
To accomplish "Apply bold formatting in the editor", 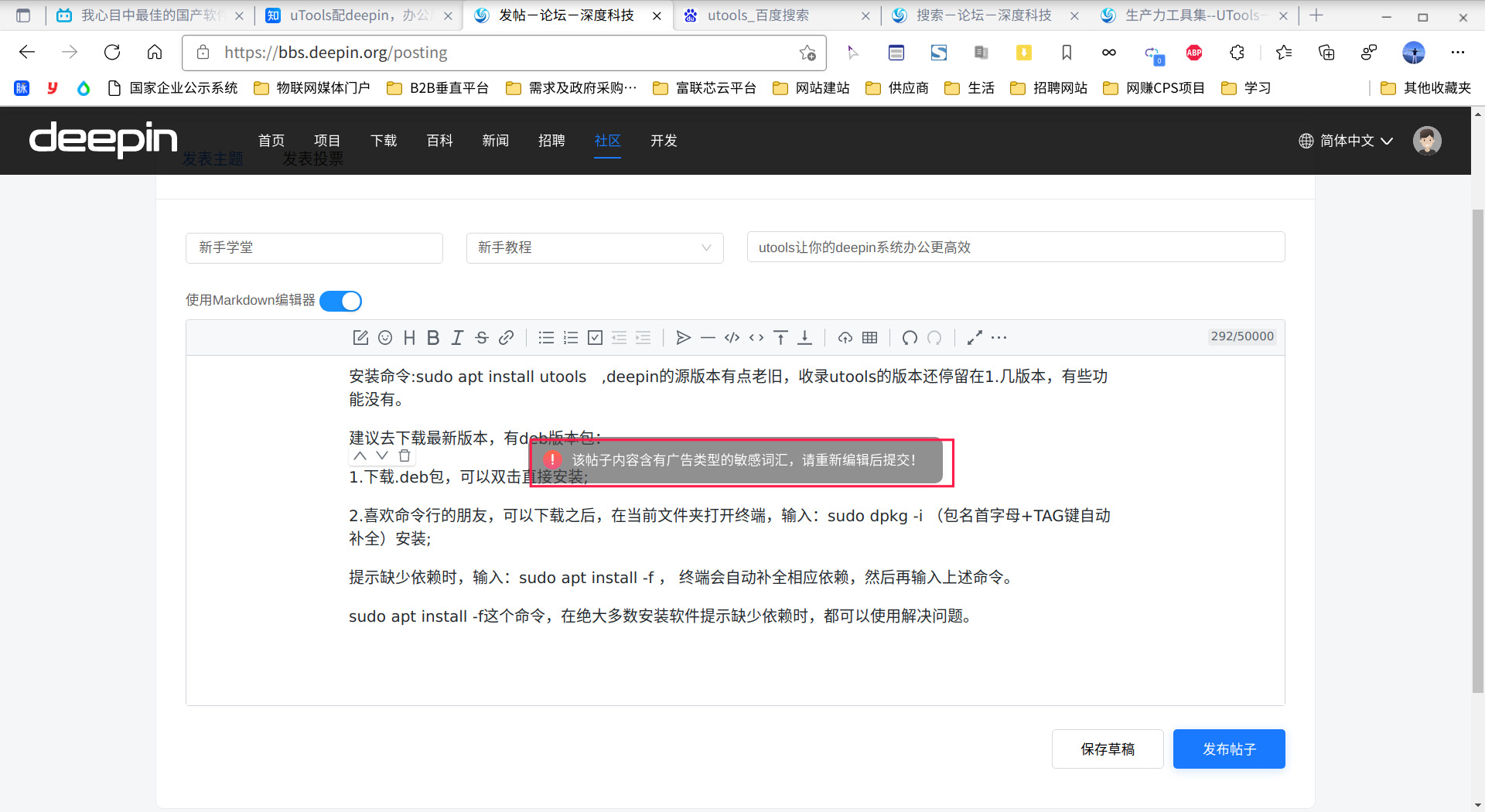I will tap(433, 338).
